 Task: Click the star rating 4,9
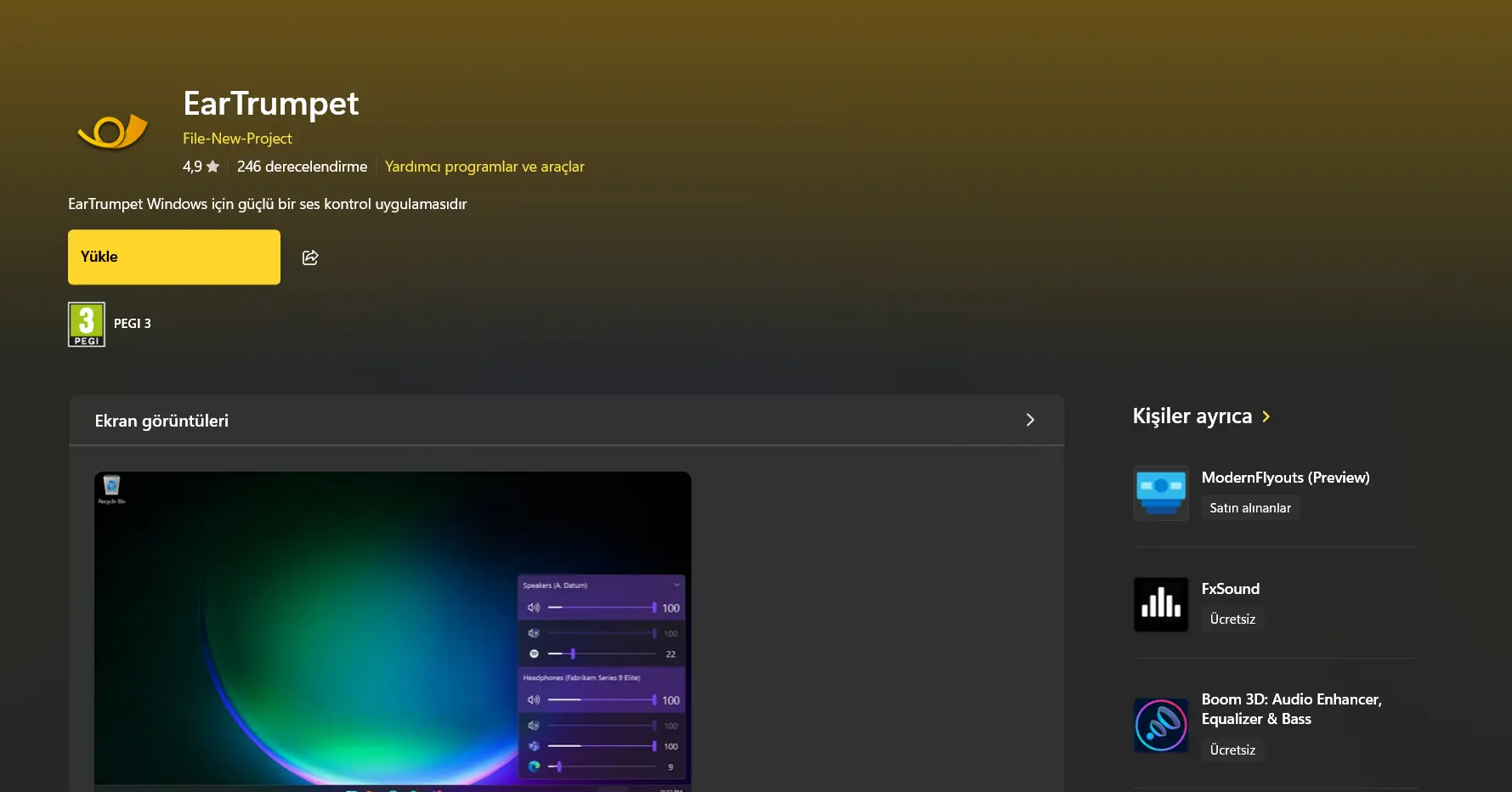[201, 167]
